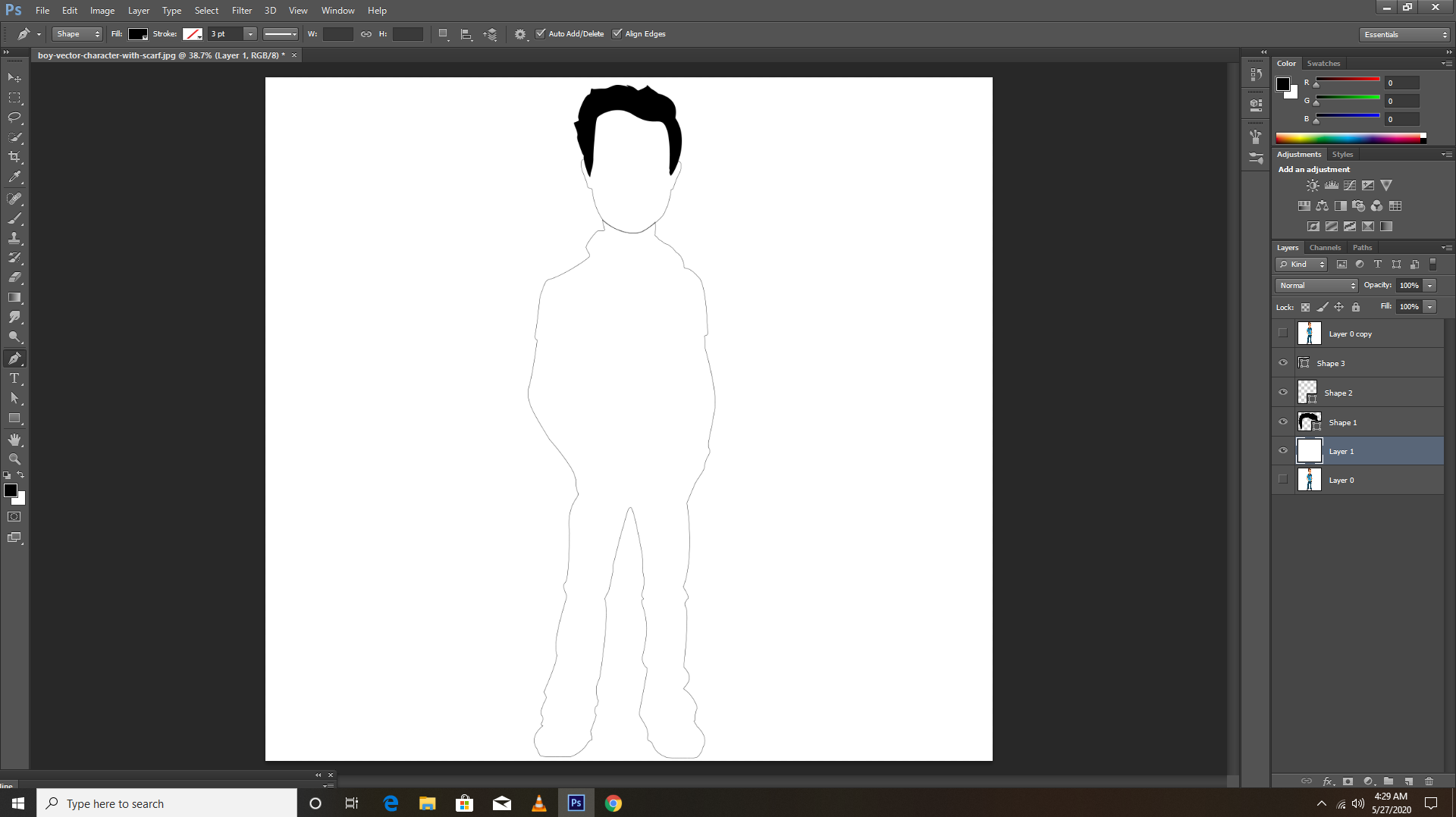Select the Hand tool
Screen dimensions: 1456x817
[x=14, y=440]
